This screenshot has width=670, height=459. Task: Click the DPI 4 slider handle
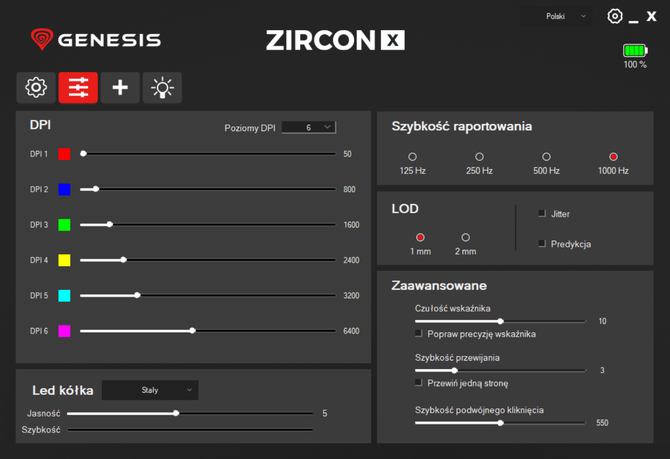(x=123, y=260)
